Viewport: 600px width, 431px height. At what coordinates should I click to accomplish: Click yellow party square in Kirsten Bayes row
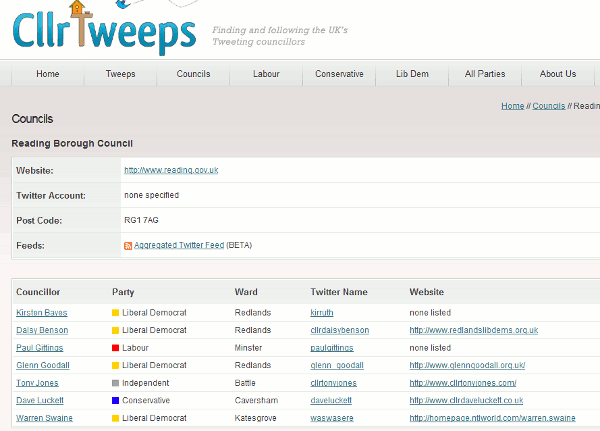click(115, 313)
